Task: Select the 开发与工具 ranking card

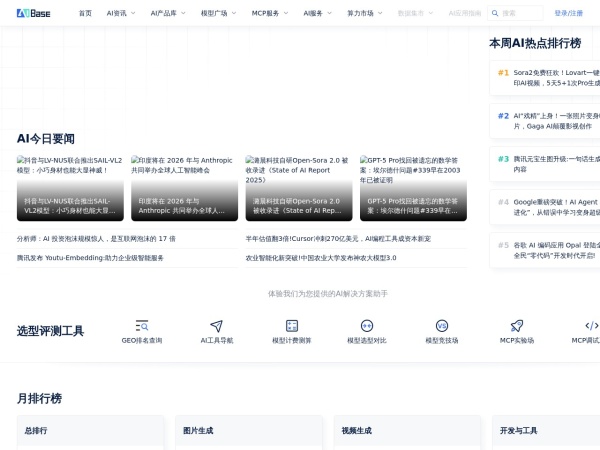Action: 546,432
